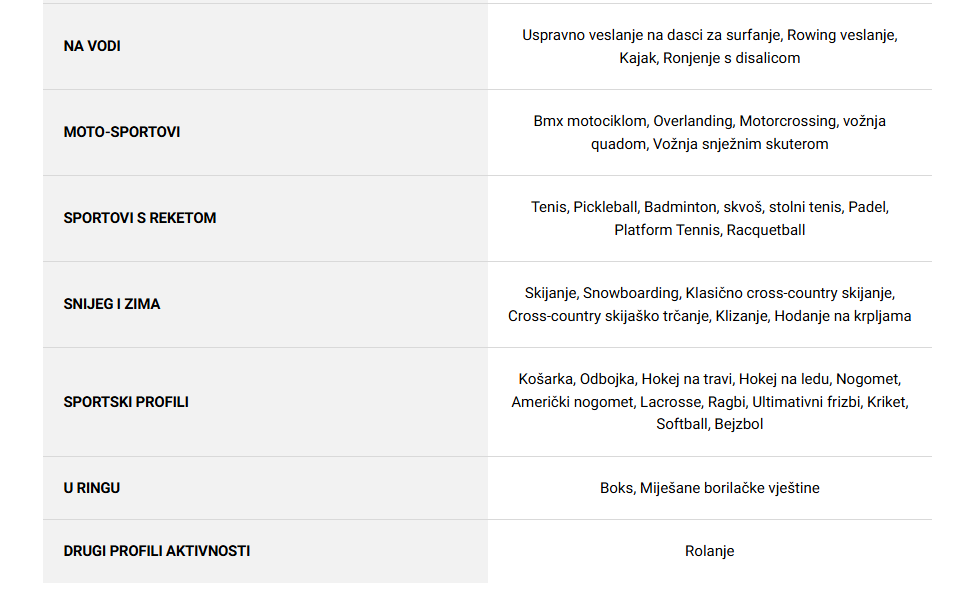
Task: Select Cross-country skijaško trčanje line
Action: coord(709,316)
